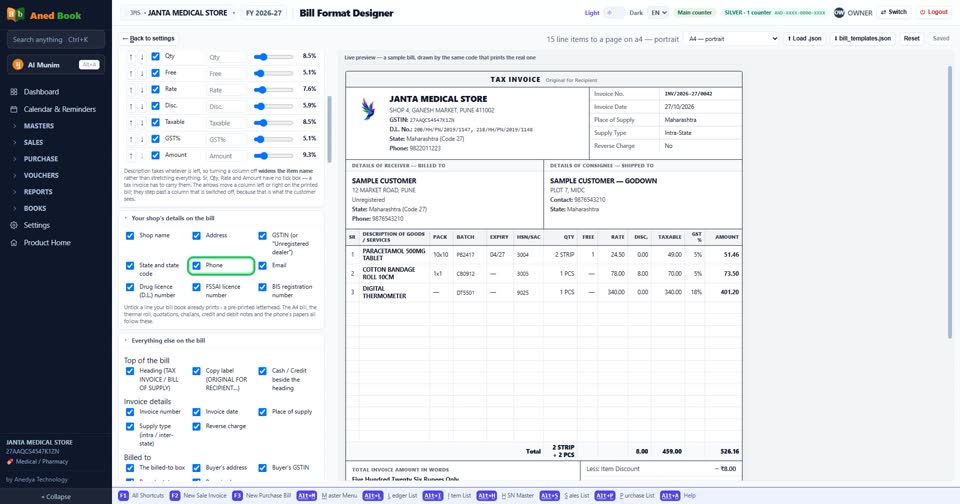Screen dimensions: 960x504
Task: Click the Calendar & Reminders icon
Action: (x=13, y=109)
